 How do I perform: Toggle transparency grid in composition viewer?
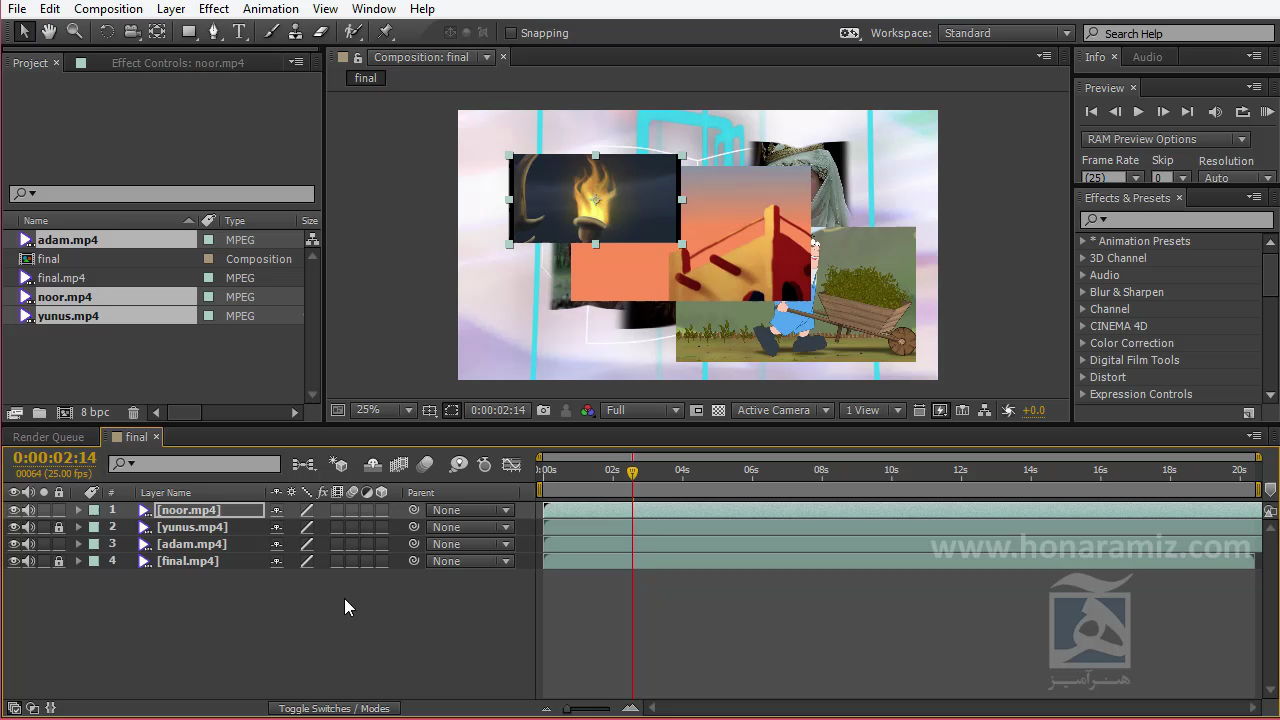tap(718, 410)
